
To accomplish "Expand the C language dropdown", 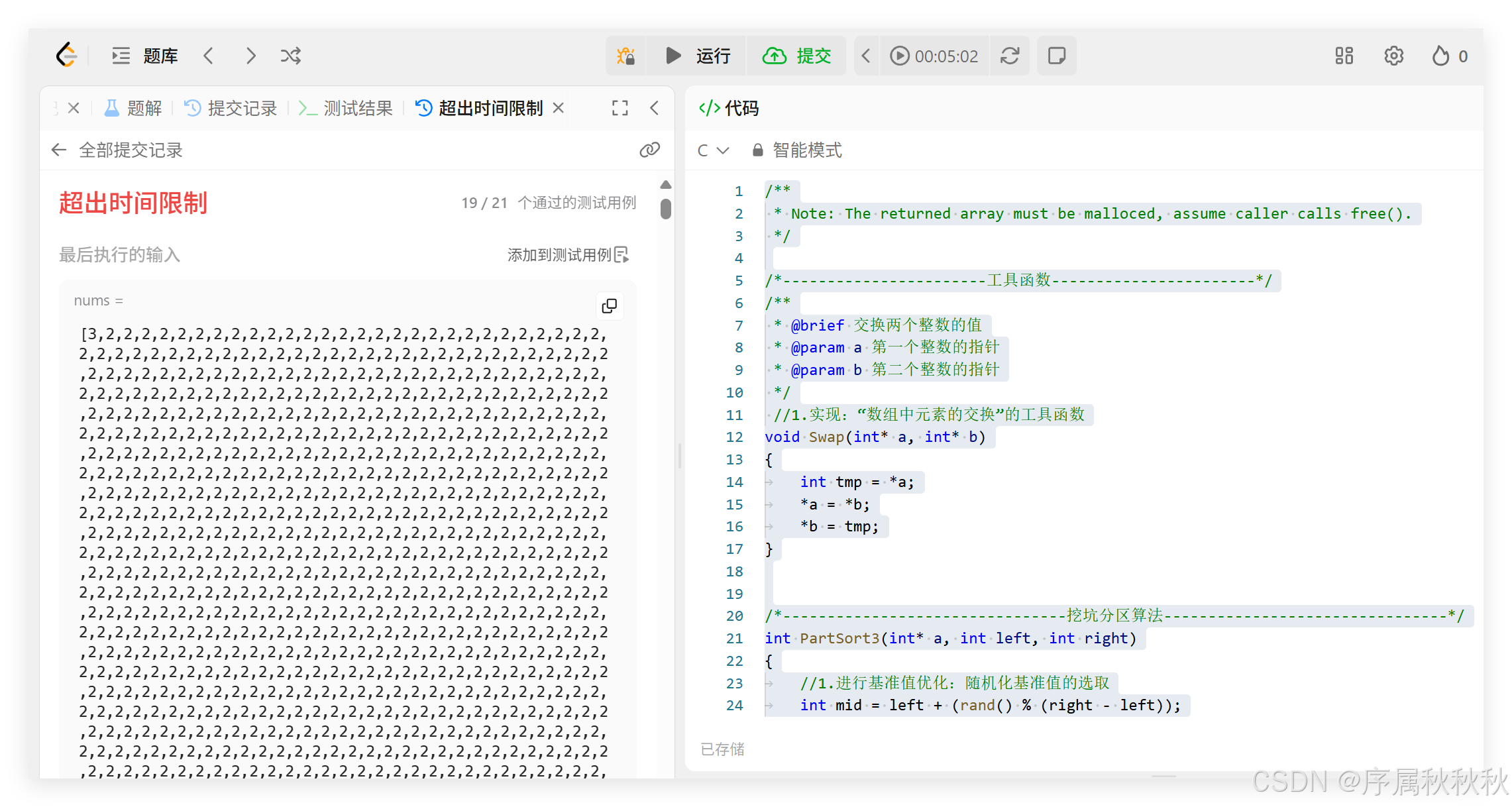I will pyautogui.click(x=713, y=150).
